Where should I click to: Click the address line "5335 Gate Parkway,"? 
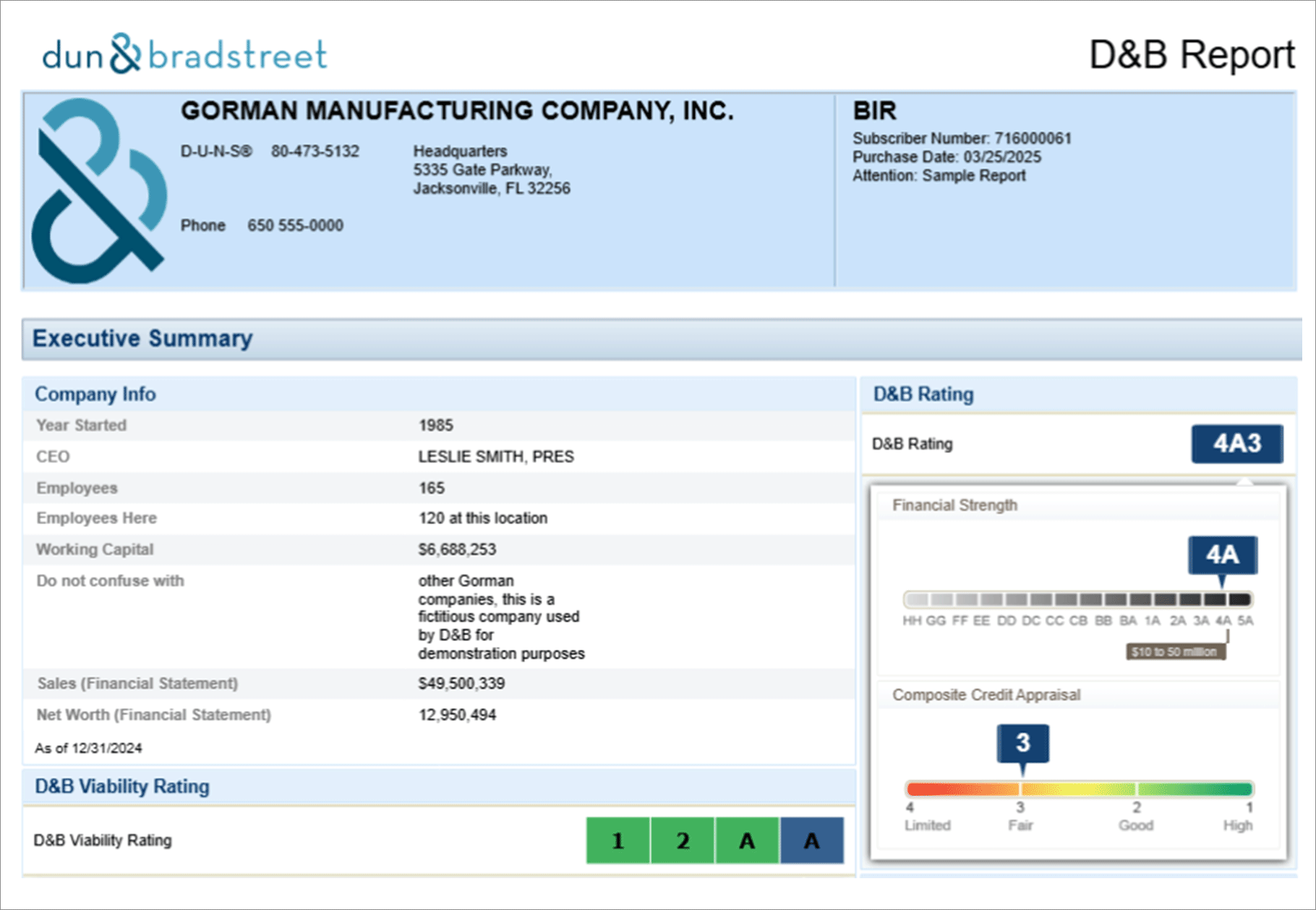pyautogui.click(x=482, y=170)
